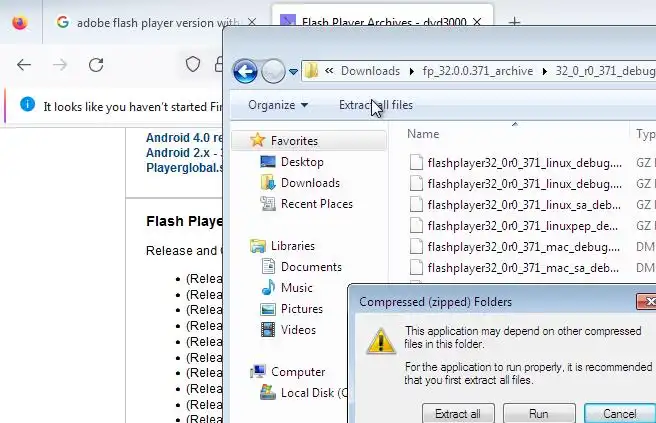Expand the arrow after fp_32.0.0.371_archive breadcrumb
Image resolution: width=656 pixels, height=423 pixels.
click(x=545, y=72)
